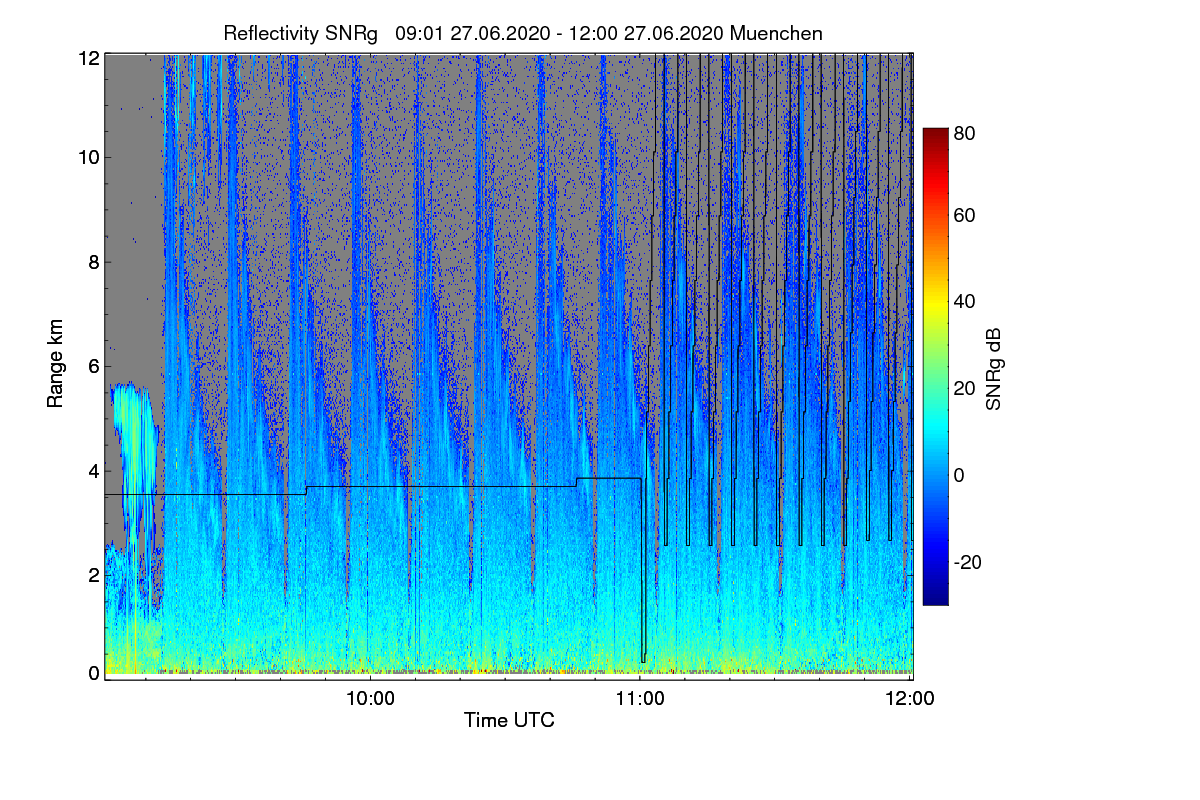Click the '10' range axis label

tap(89, 157)
